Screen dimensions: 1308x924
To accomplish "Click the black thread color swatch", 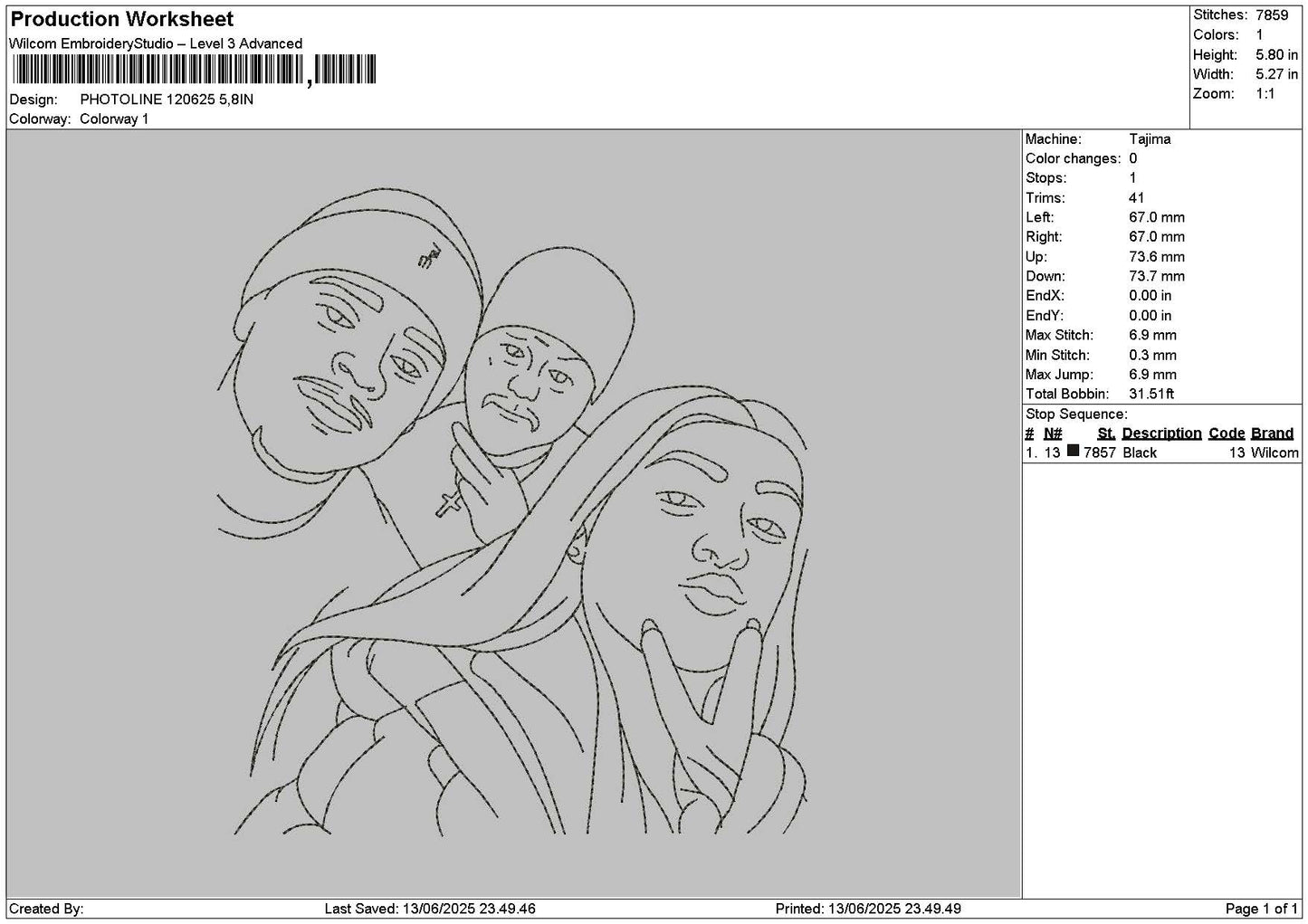I will click(x=1073, y=452).
